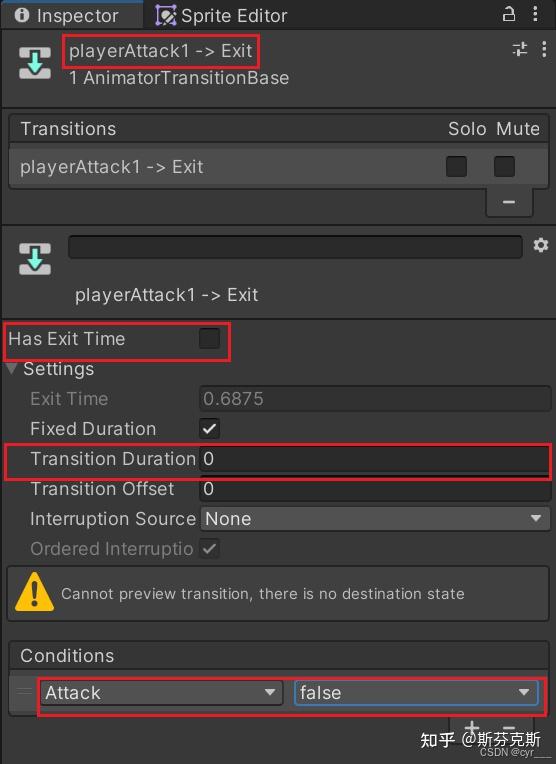Open the Inspector tab's three-dot menu

coord(535,14)
